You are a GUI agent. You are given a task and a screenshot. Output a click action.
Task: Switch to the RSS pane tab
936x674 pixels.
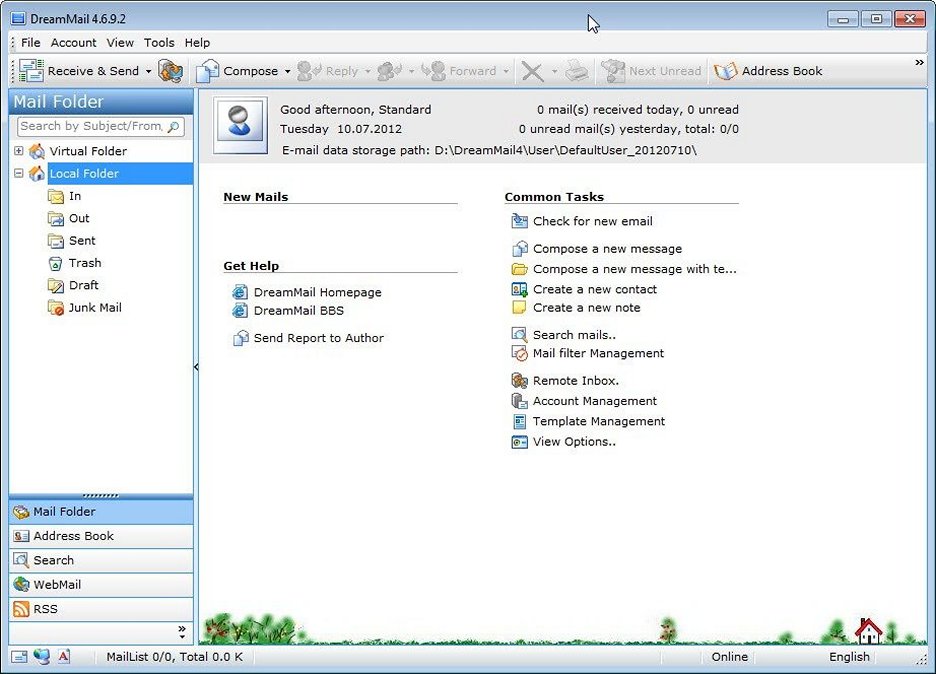(101, 610)
